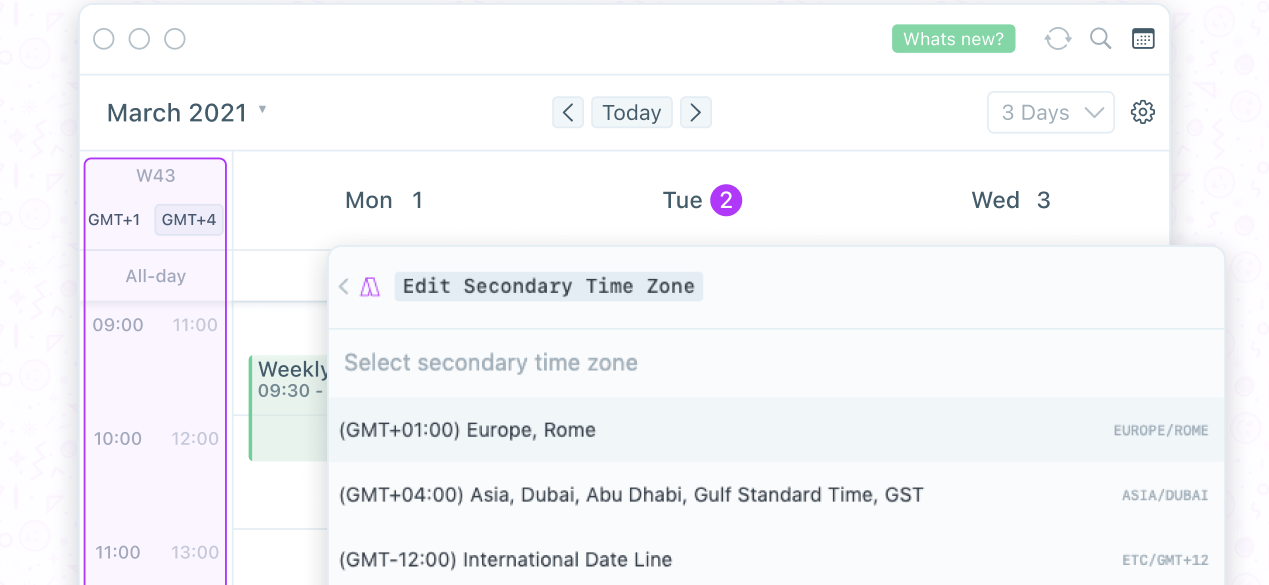This screenshot has width=1269, height=585.
Task: Select Tuesday 2 day header
Action: tap(702, 201)
